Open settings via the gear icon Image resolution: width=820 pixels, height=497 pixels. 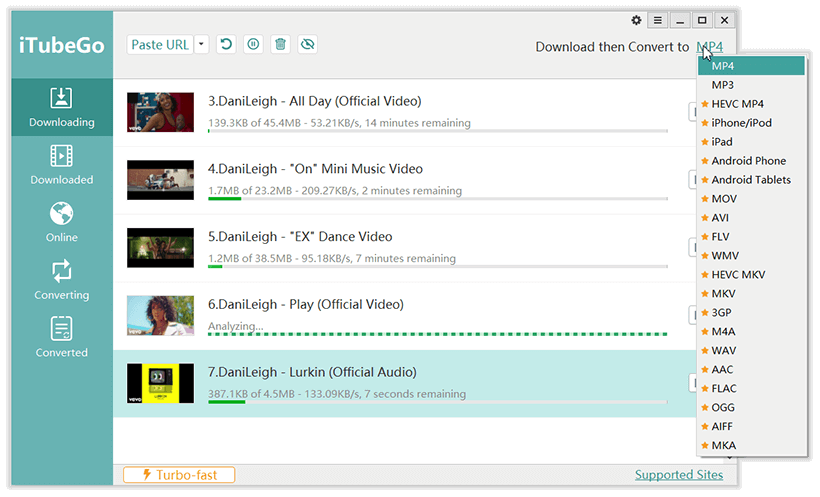click(x=637, y=20)
